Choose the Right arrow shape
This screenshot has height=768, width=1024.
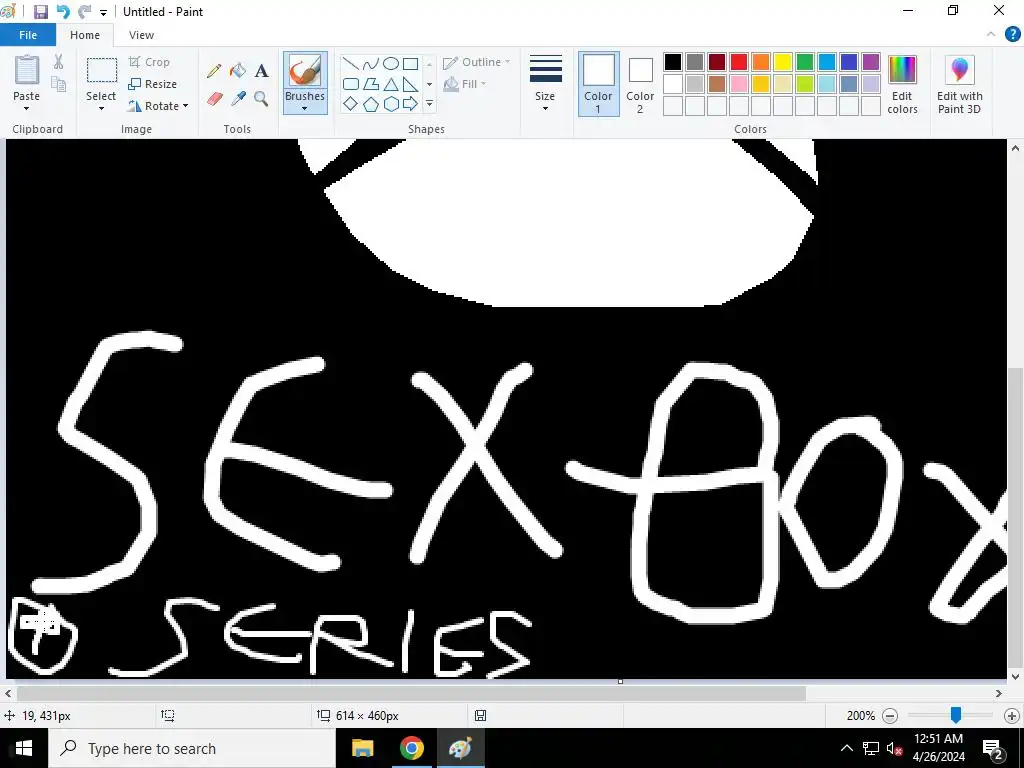410,104
